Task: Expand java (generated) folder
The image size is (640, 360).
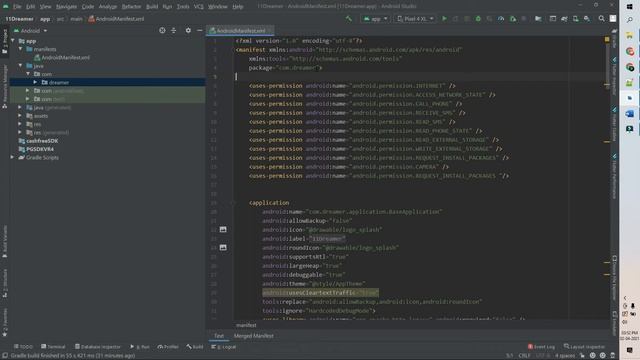Action: (x=20, y=107)
